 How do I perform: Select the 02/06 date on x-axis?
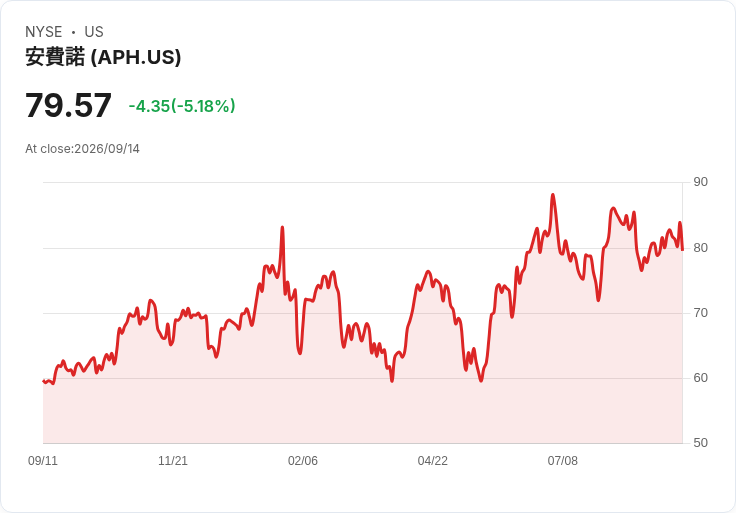coord(303,460)
